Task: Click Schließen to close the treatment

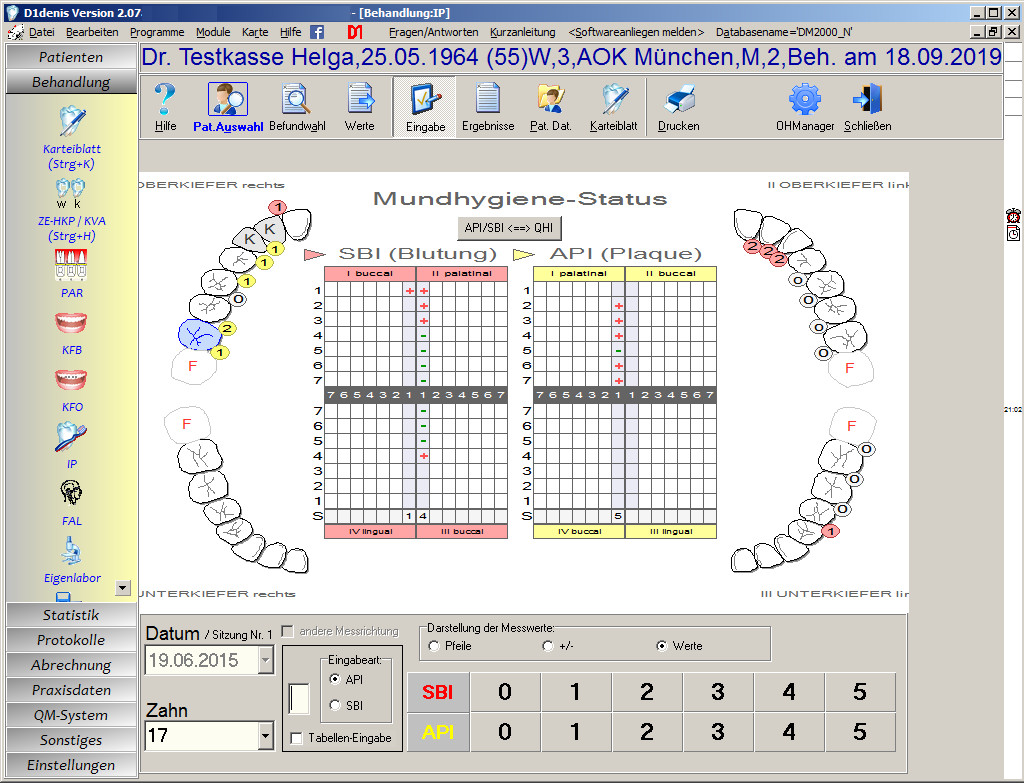Action: (867, 107)
